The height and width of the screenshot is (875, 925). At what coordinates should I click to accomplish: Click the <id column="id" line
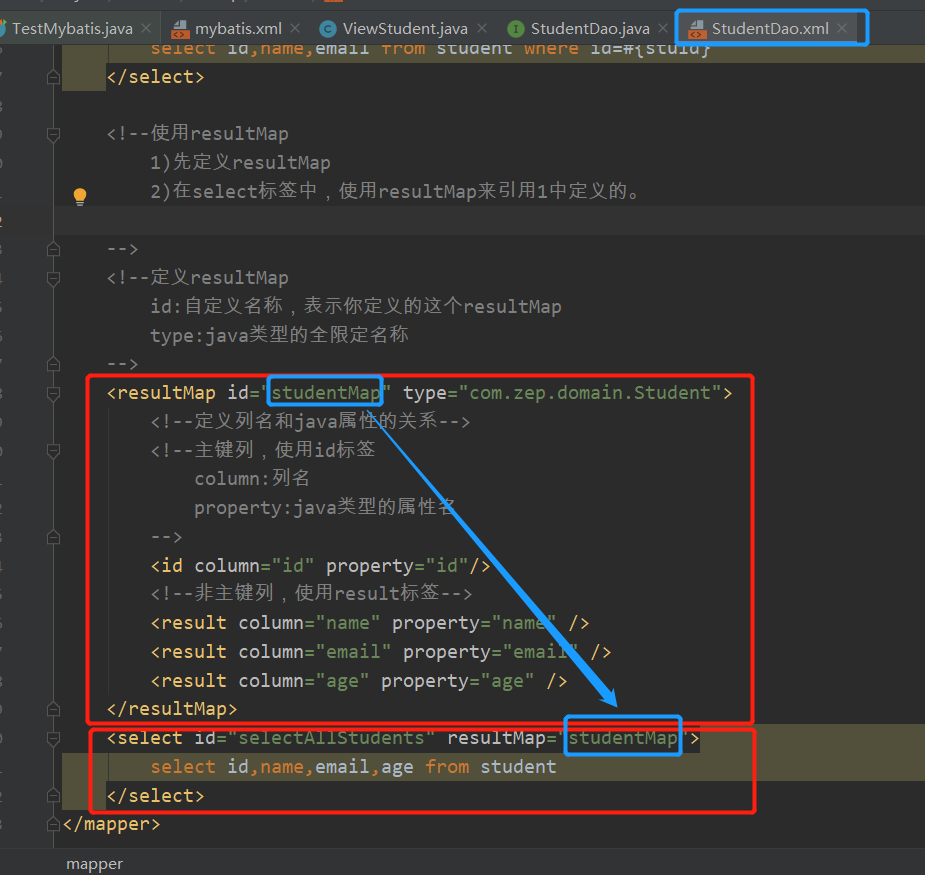click(x=321, y=566)
